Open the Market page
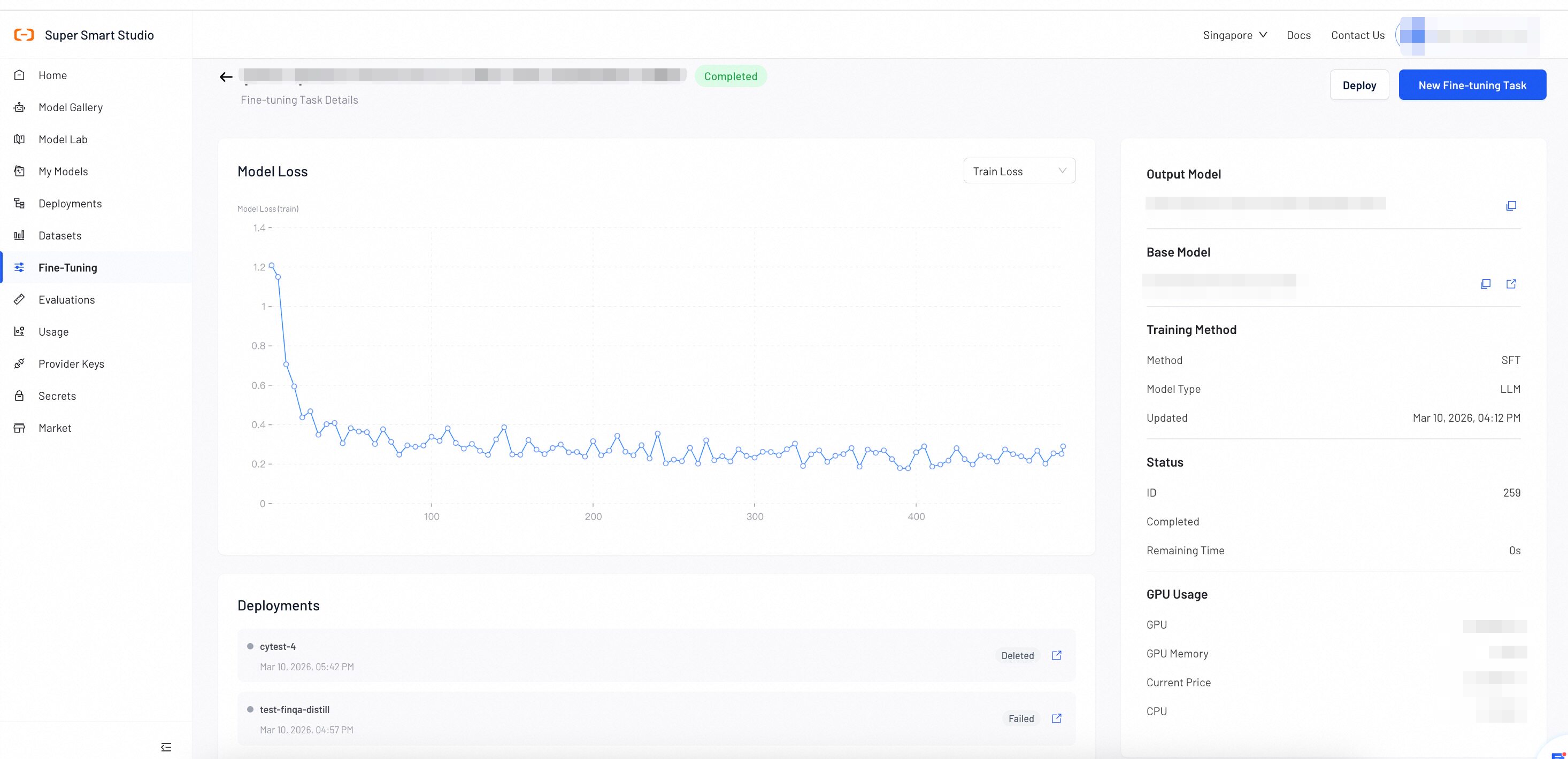Screen dimensions: 1568x759 (96, 428)
